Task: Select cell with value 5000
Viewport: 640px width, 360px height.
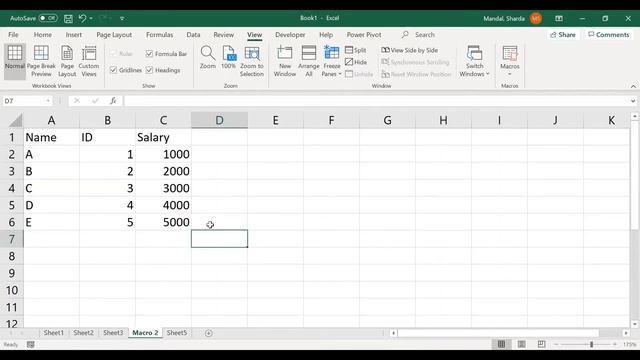Action: tap(163, 222)
